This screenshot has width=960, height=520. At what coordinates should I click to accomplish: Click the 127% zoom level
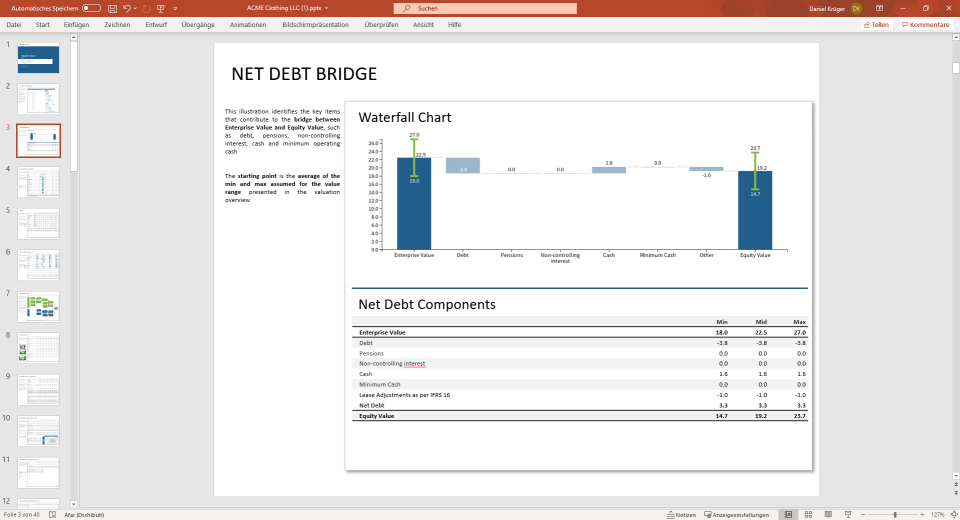[x=937, y=515]
